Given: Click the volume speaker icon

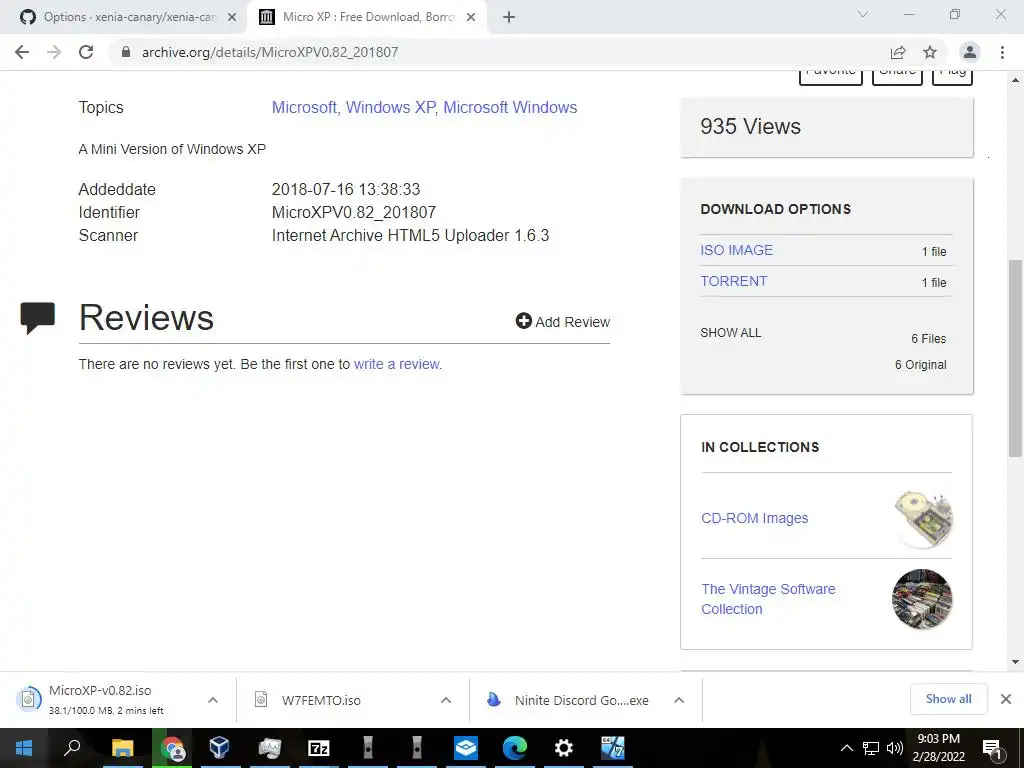Looking at the screenshot, I should (895, 748).
